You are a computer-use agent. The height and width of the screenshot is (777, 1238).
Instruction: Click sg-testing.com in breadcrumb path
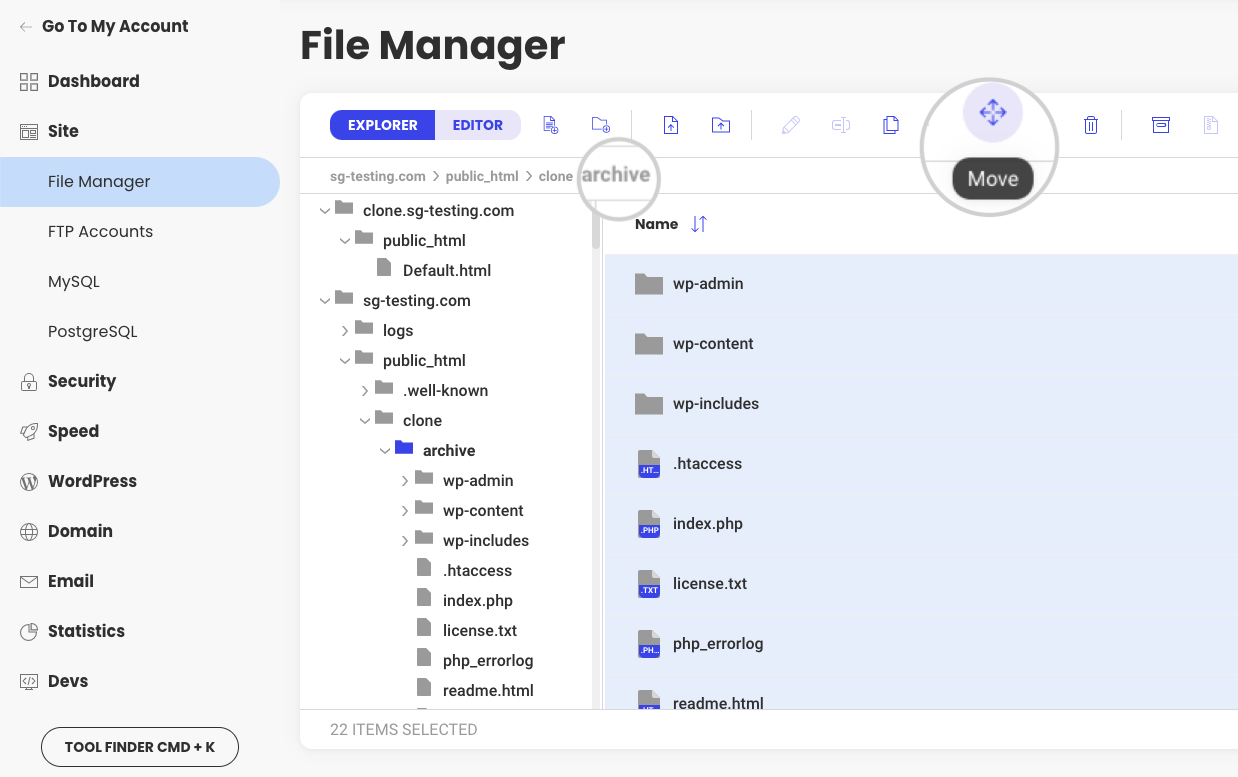pos(378,176)
